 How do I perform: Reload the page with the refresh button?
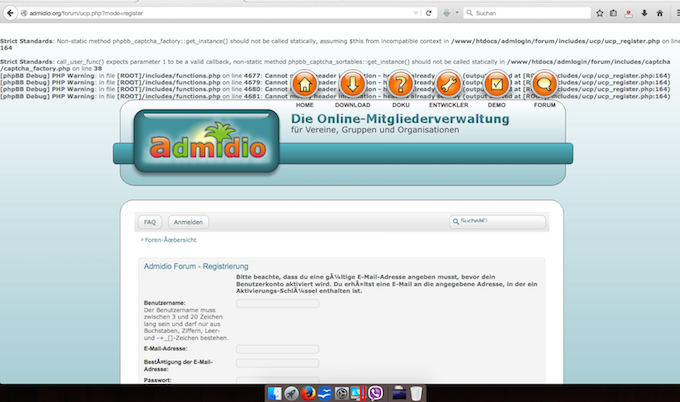429,13
